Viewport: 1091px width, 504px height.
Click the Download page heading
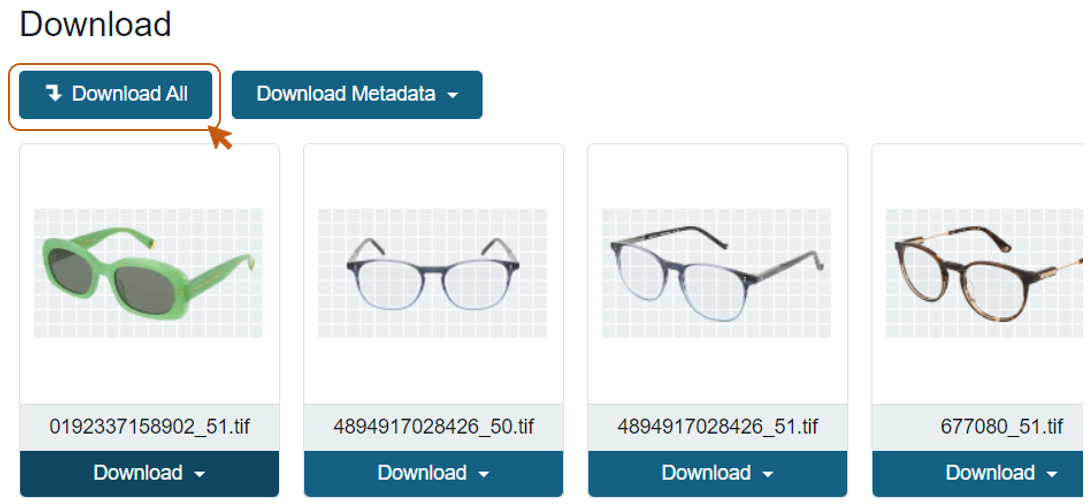pyautogui.click(x=95, y=24)
